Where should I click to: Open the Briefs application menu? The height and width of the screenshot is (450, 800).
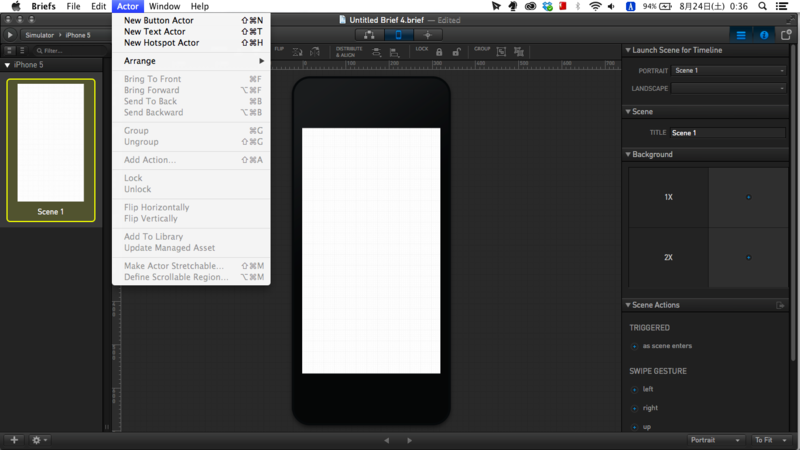point(43,6)
